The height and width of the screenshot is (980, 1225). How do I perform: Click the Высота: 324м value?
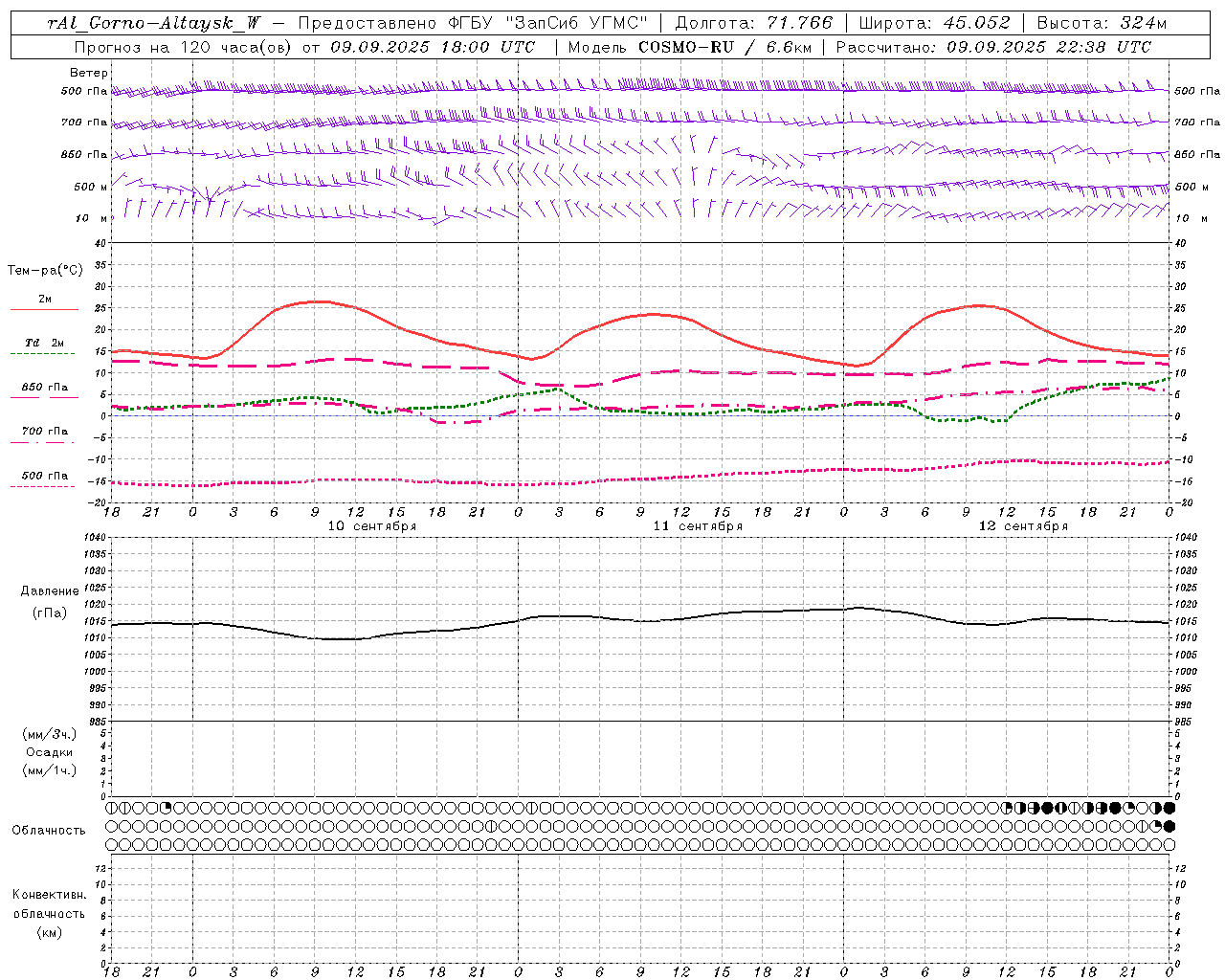pyautogui.click(x=1101, y=23)
